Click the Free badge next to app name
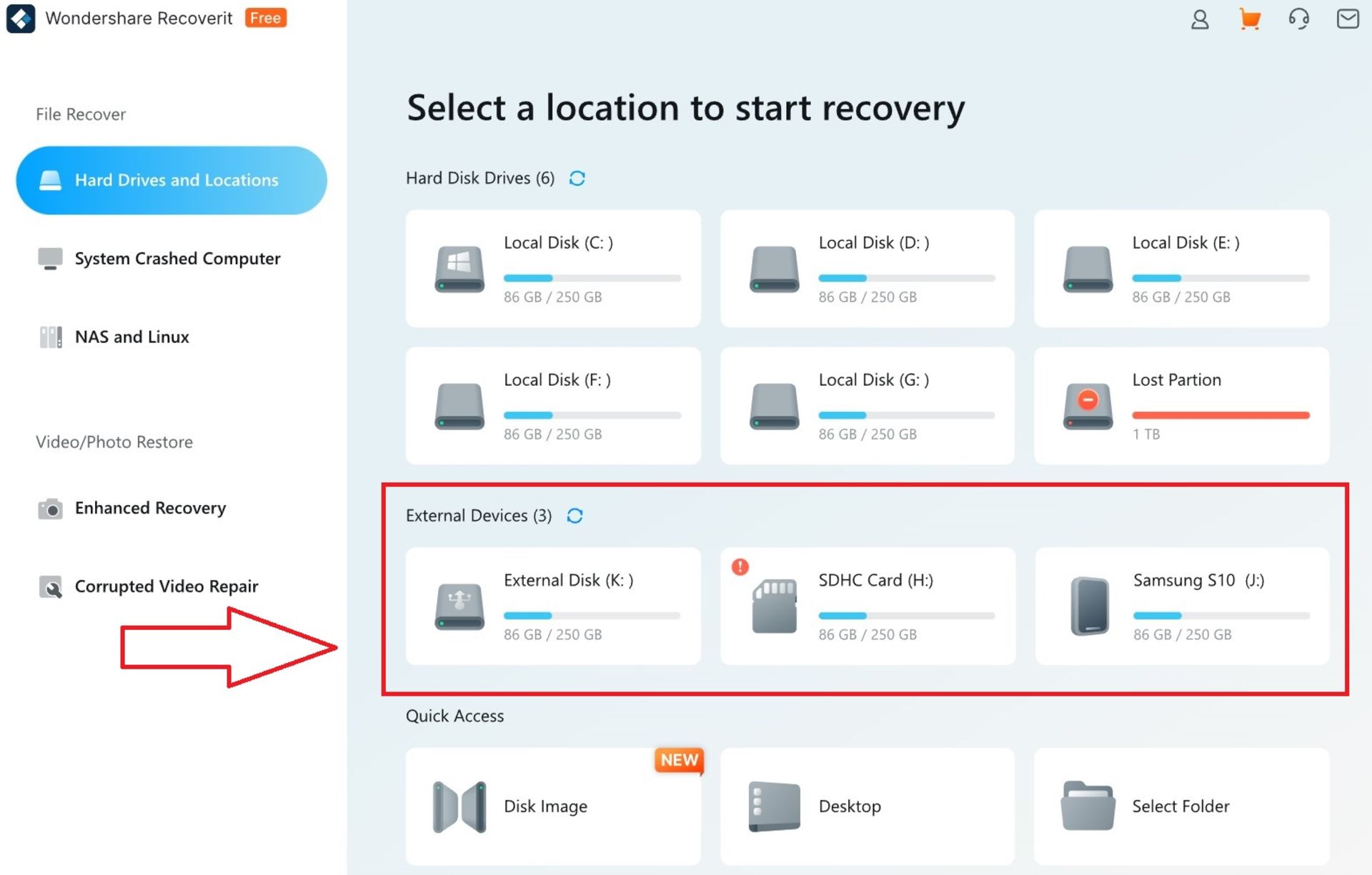 (x=265, y=18)
